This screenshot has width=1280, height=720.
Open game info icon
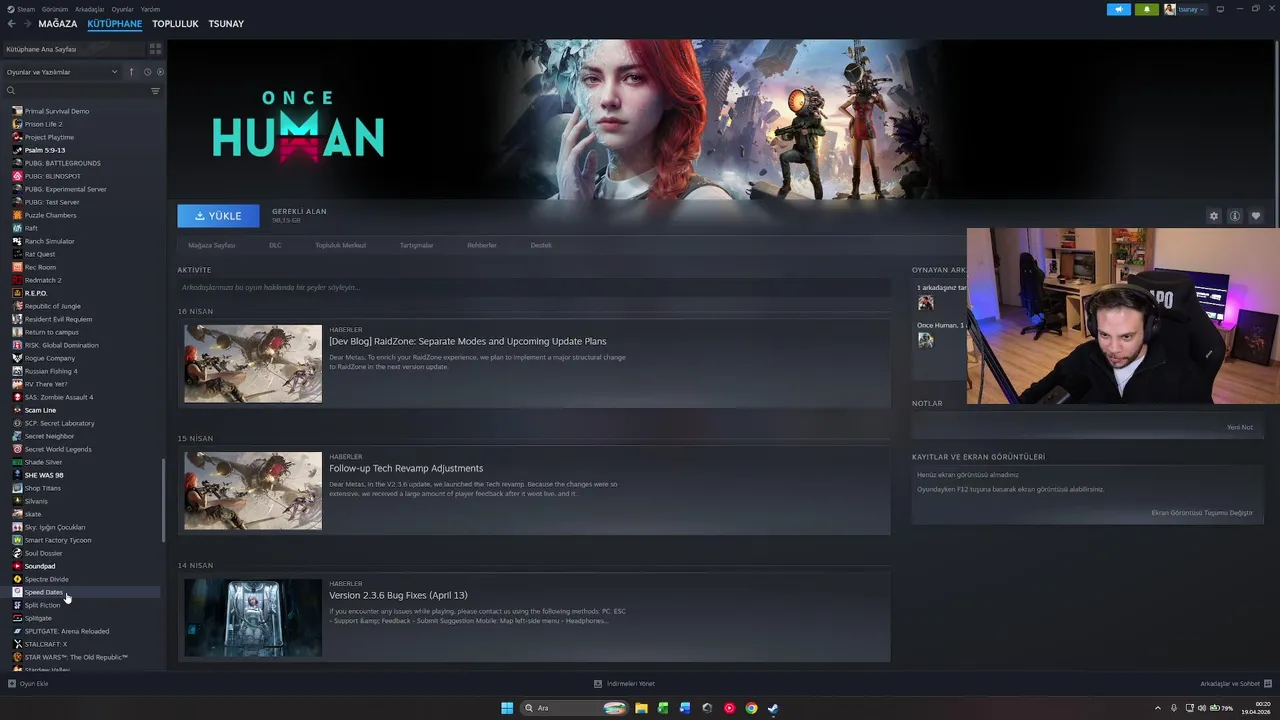pos(1235,216)
